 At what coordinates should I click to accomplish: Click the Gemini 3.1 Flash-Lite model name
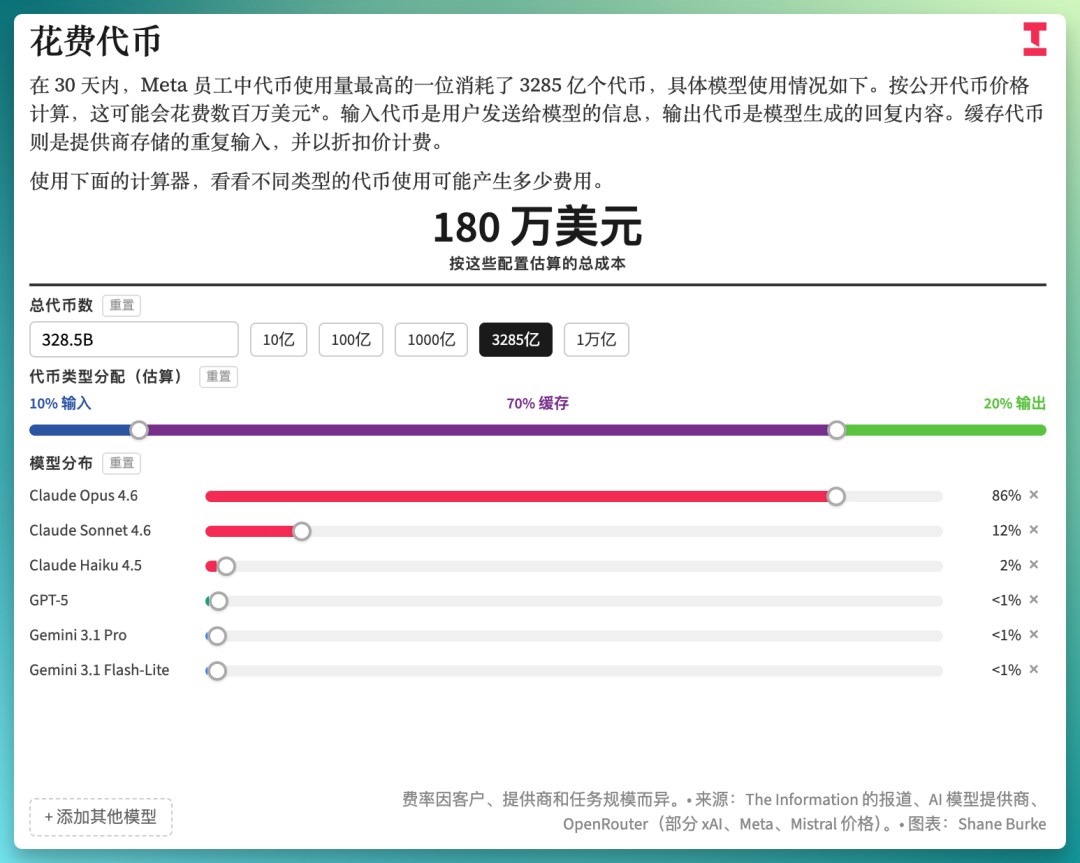click(99, 670)
